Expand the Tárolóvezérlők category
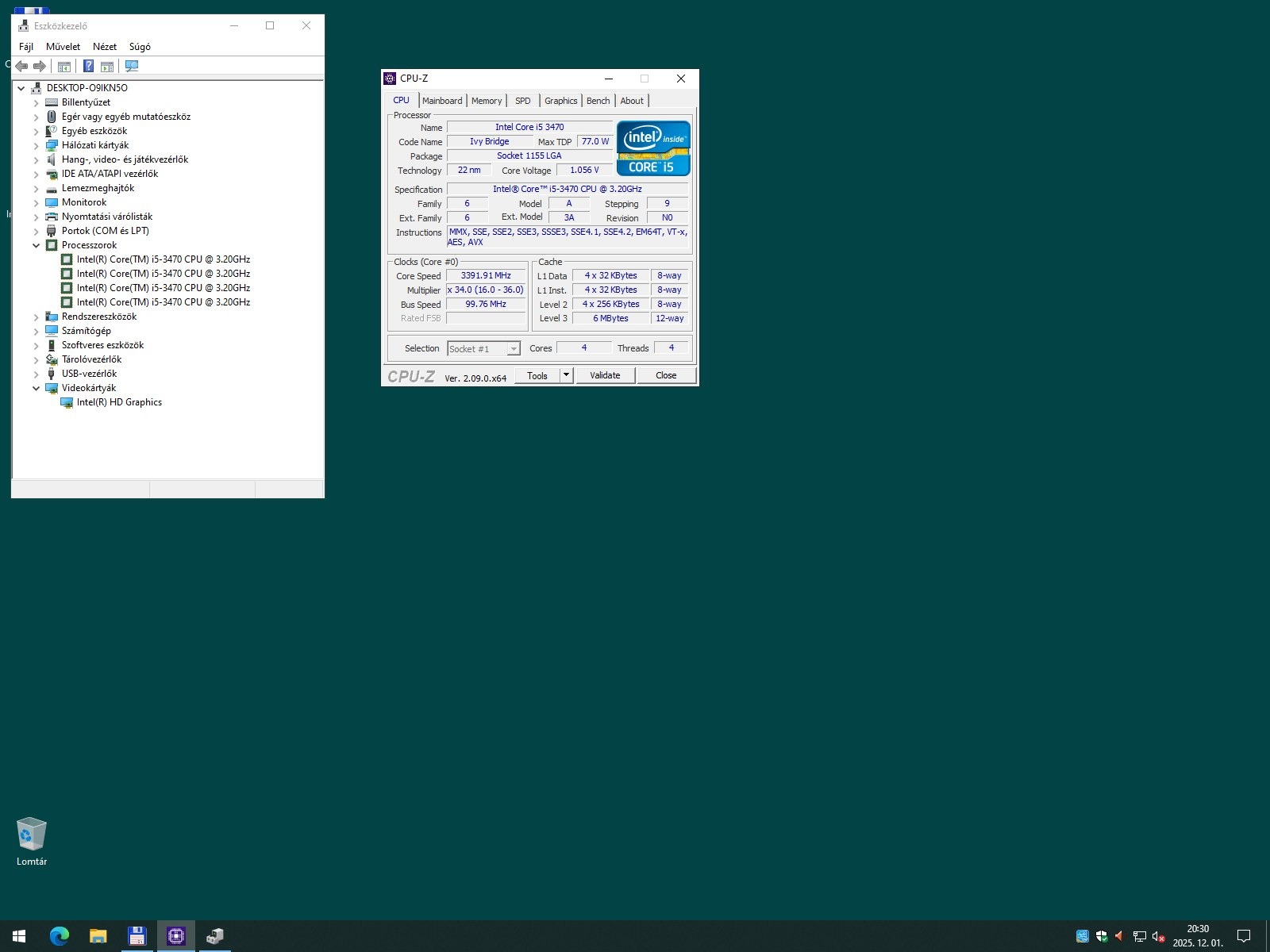1270x952 pixels. 36,359
